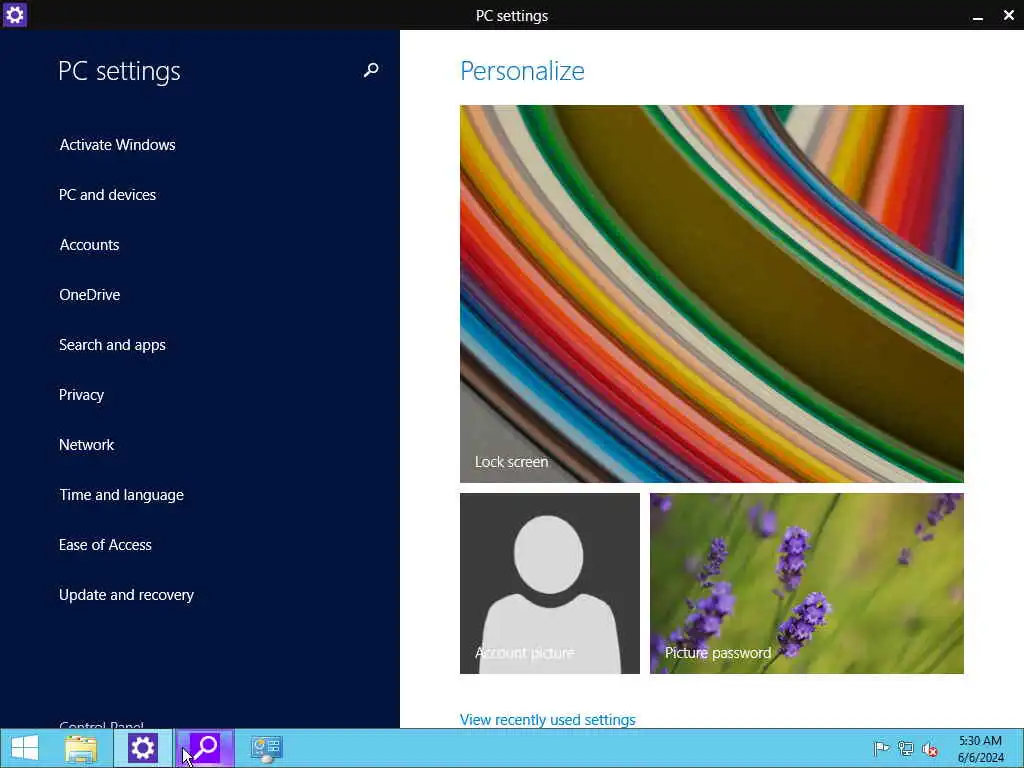This screenshot has width=1024, height=768.
Task: Click the PC settings gear on taskbar
Action: point(143,748)
